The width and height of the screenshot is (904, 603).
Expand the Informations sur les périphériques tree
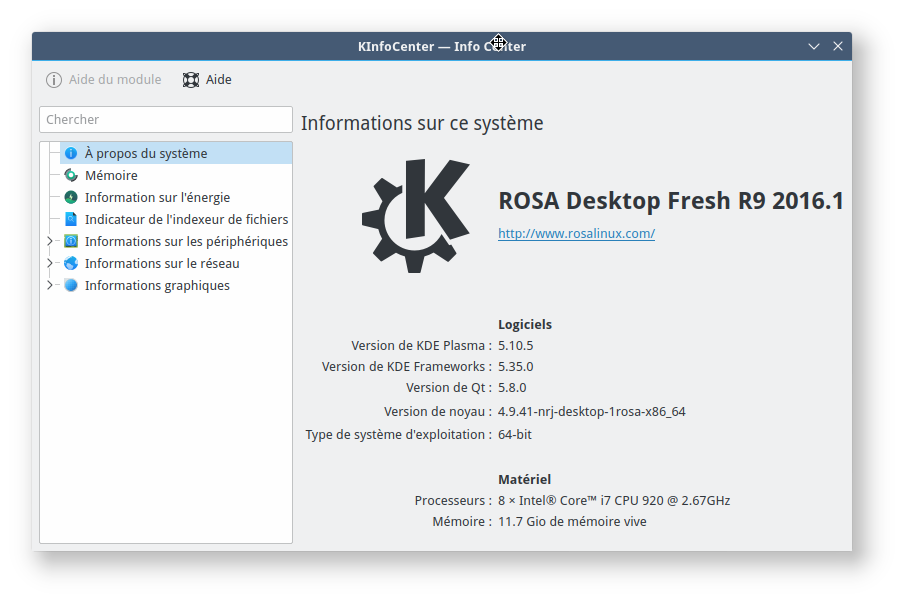point(50,241)
